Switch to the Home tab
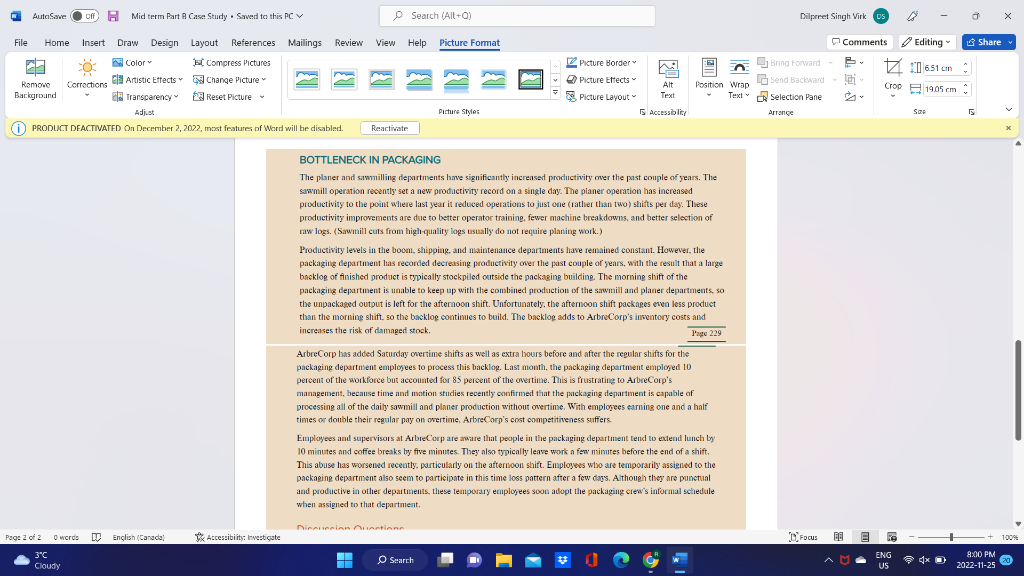This screenshot has height=576, width=1024. (57, 42)
